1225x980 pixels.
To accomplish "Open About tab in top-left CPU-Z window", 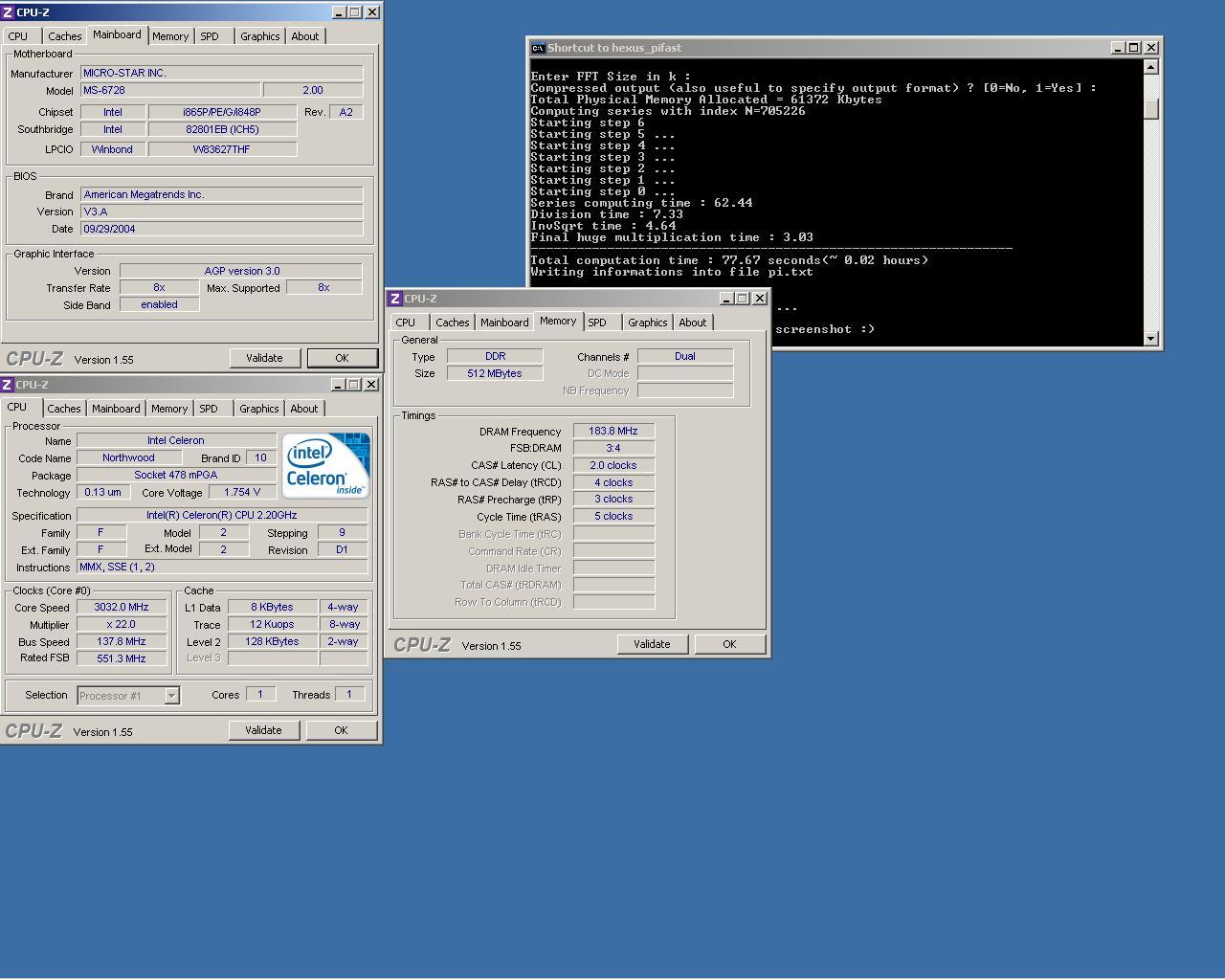I will pos(305,36).
